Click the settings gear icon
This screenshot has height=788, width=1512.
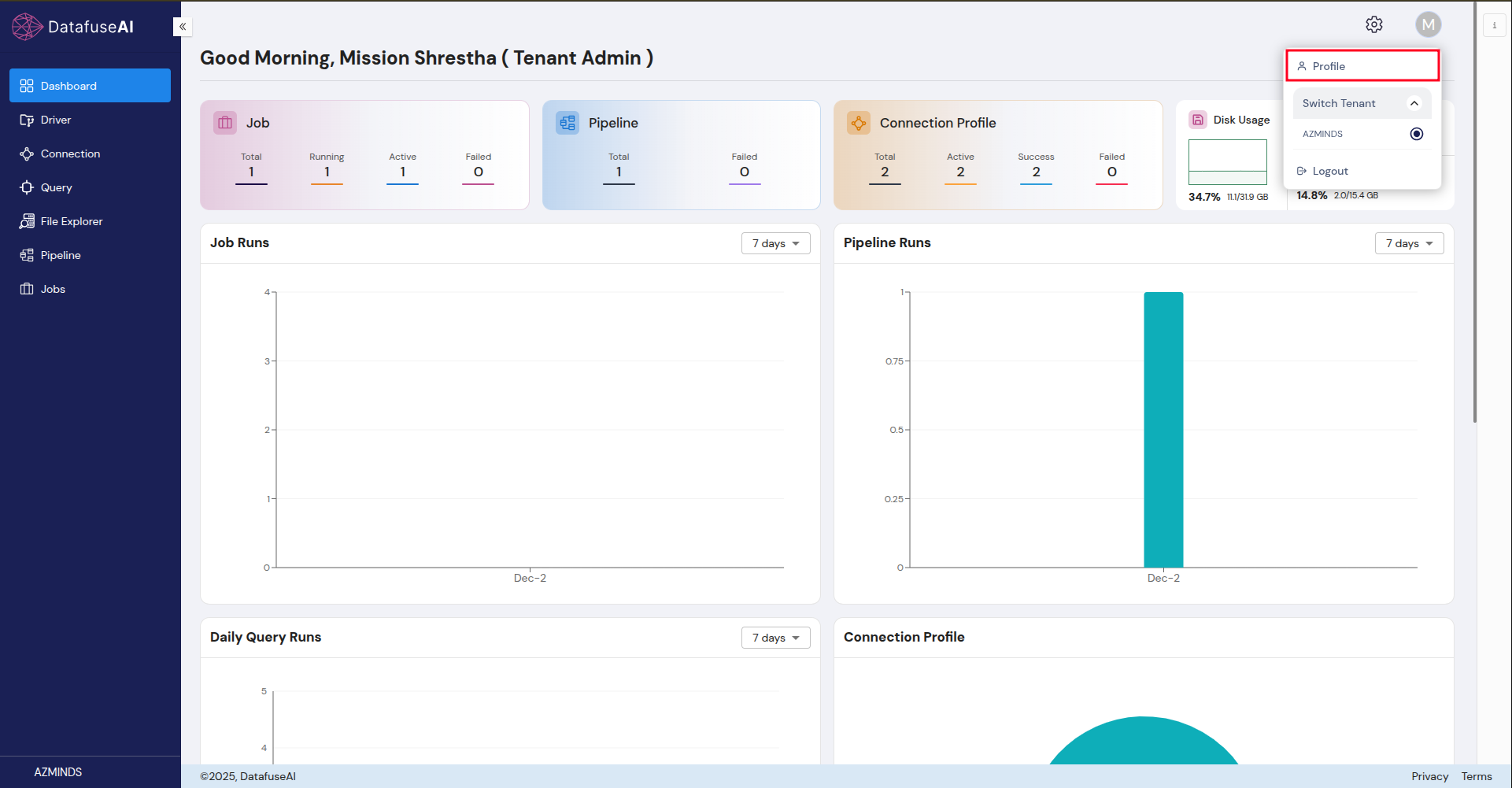click(x=1373, y=25)
